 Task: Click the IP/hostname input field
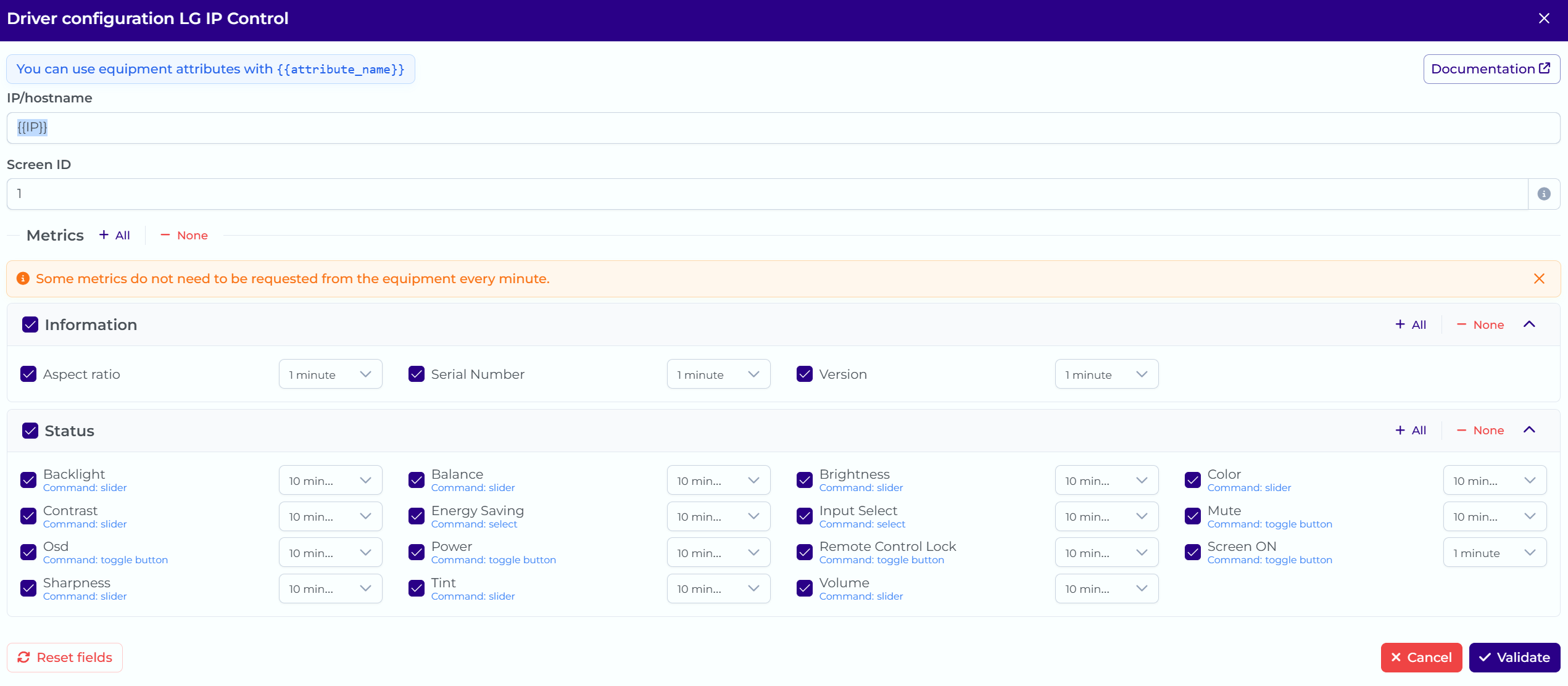[x=783, y=128]
